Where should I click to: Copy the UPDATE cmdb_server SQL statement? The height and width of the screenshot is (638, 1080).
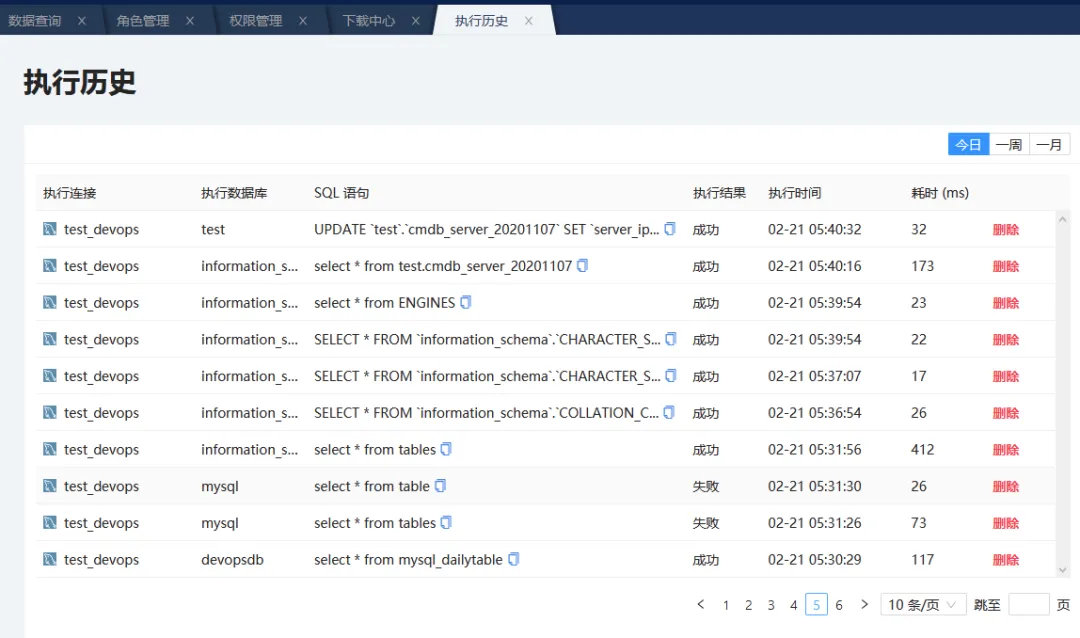(x=670, y=229)
